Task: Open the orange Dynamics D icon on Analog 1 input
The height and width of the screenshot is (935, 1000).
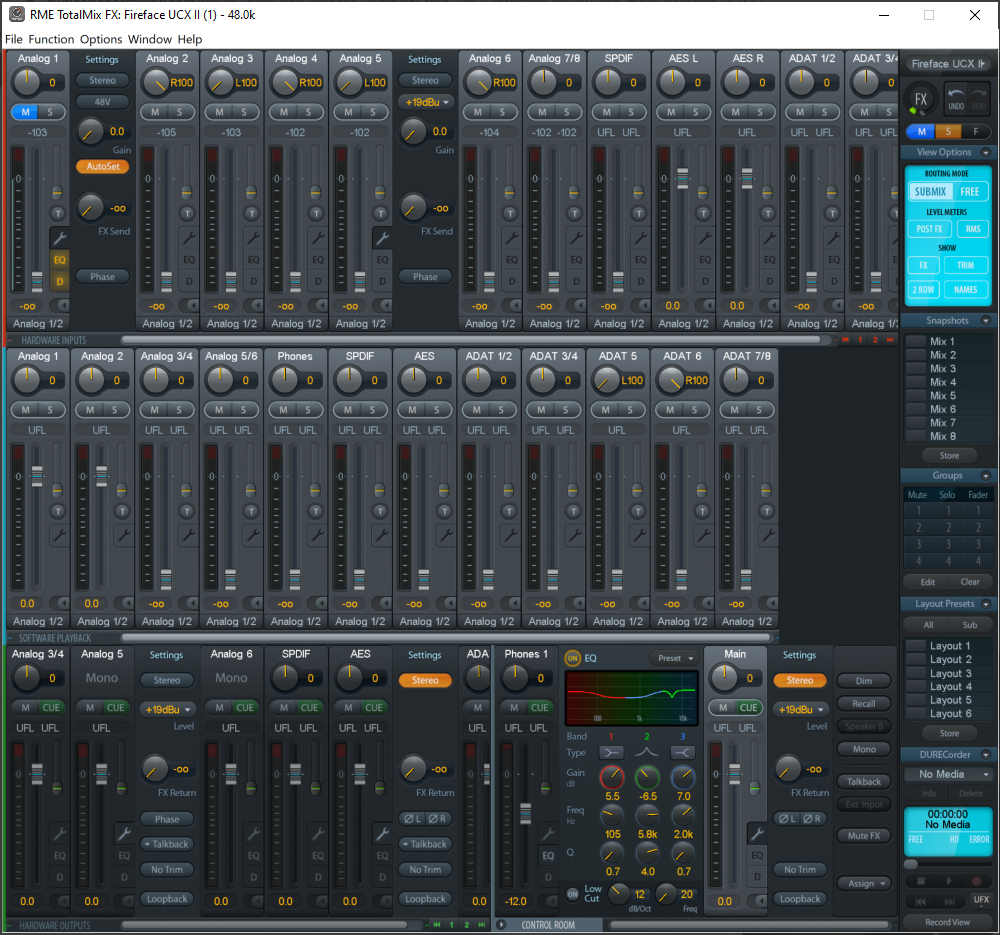Action: click(60, 281)
